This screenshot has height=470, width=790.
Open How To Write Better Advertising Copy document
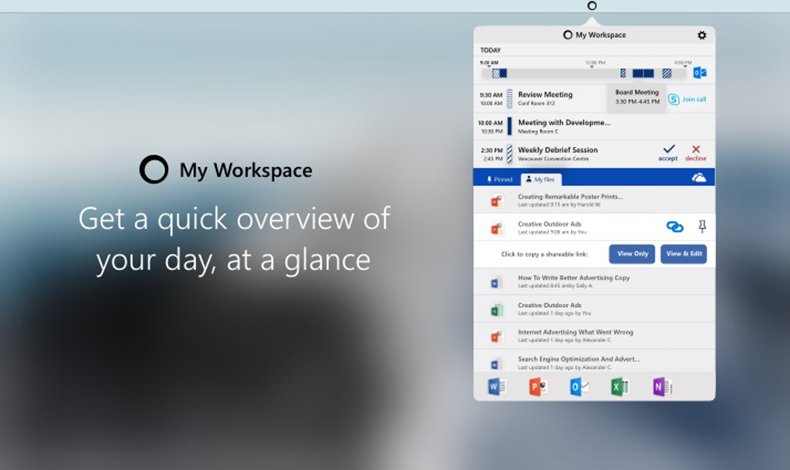573,281
